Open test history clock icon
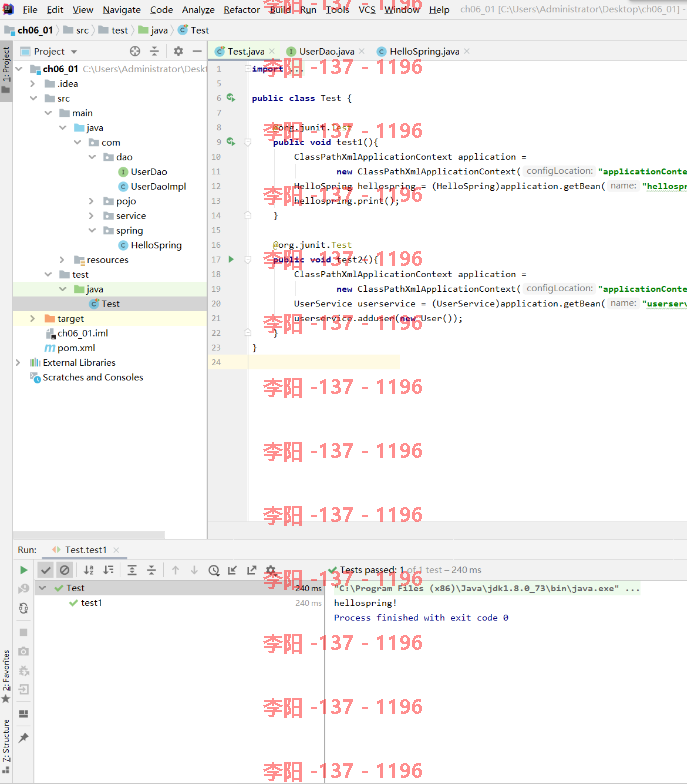The width and height of the screenshot is (687, 784). (x=214, y=570)
